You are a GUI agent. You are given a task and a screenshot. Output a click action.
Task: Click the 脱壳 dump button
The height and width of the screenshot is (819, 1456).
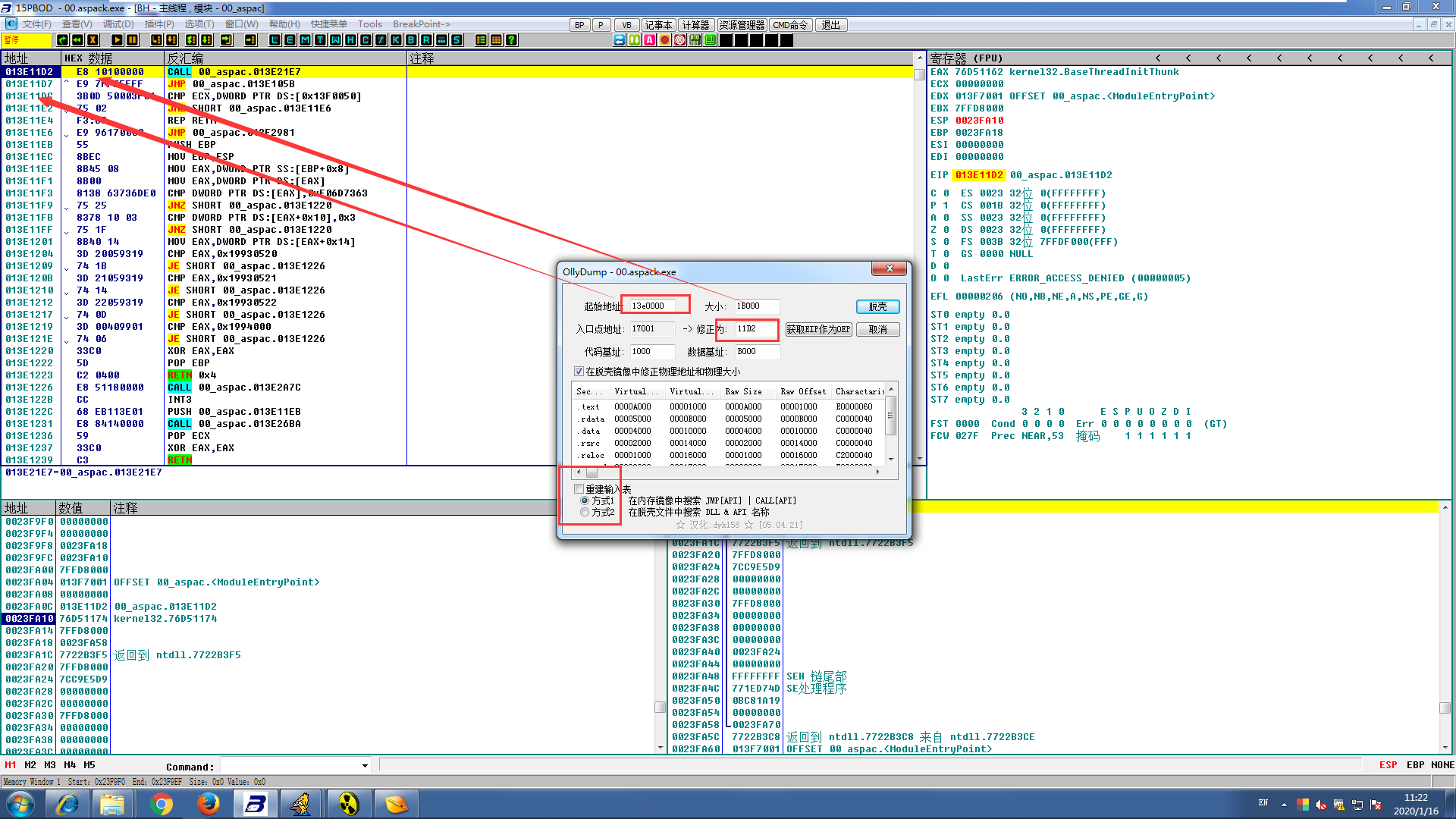[x=877, y=306]
